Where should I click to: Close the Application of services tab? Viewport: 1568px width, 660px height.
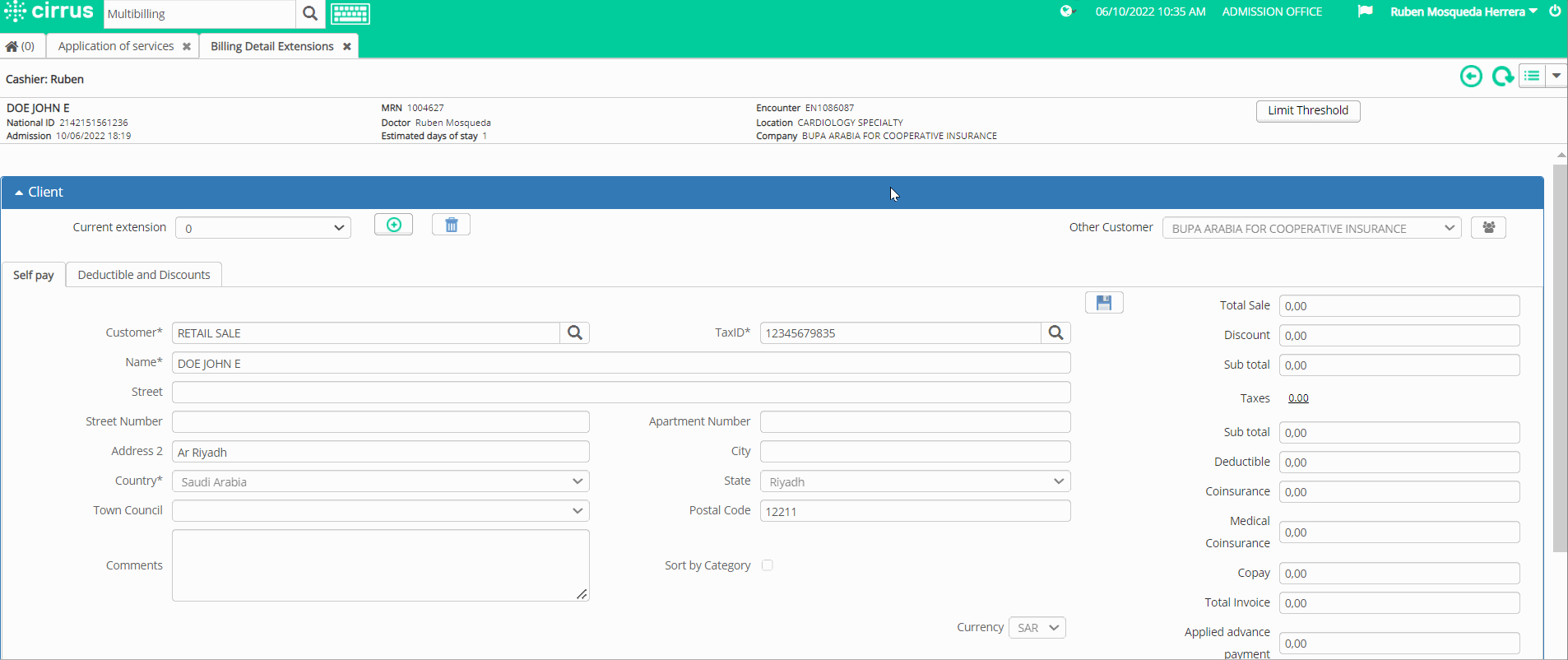tap(187, 47)
